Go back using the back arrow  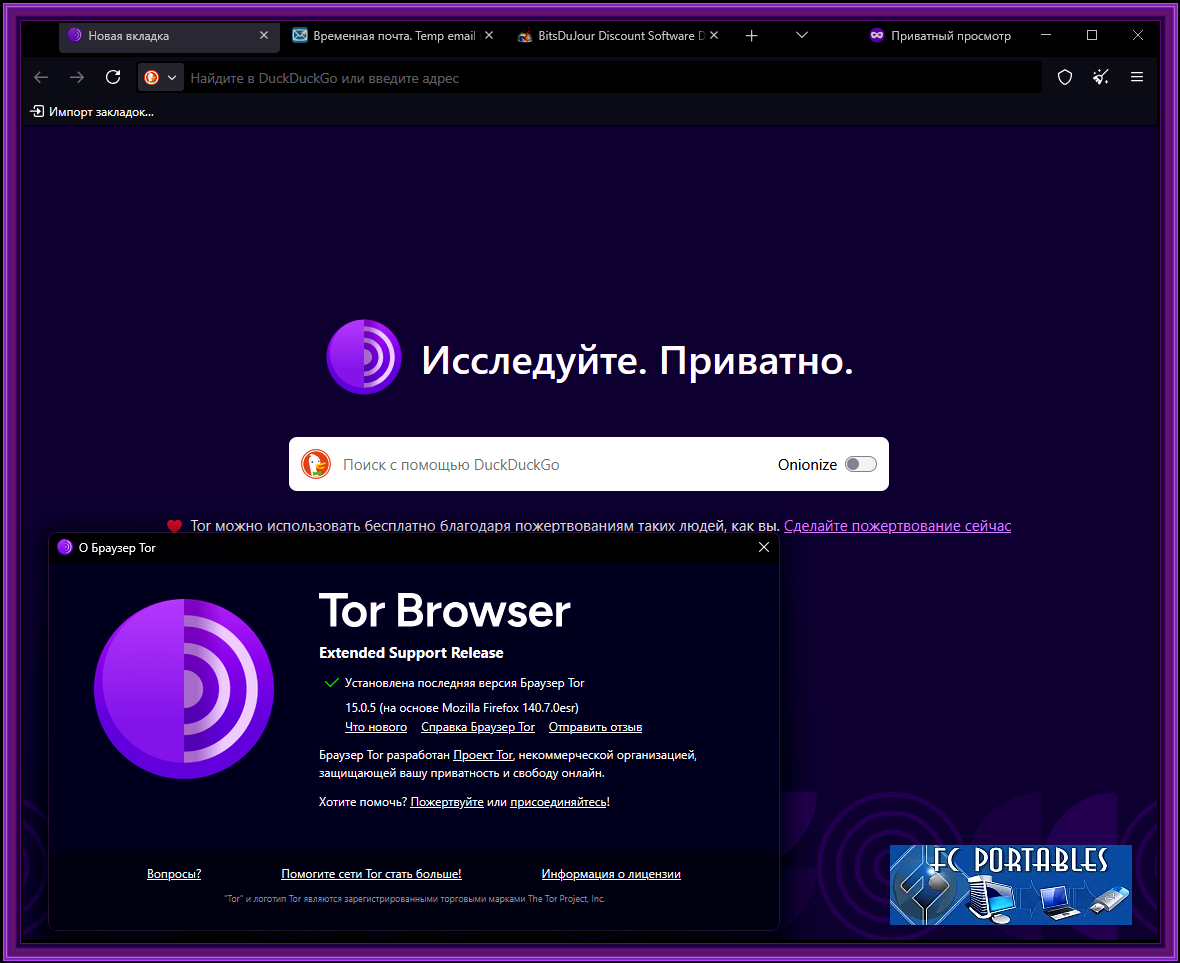pyautogui.click(x=41, y=77)
